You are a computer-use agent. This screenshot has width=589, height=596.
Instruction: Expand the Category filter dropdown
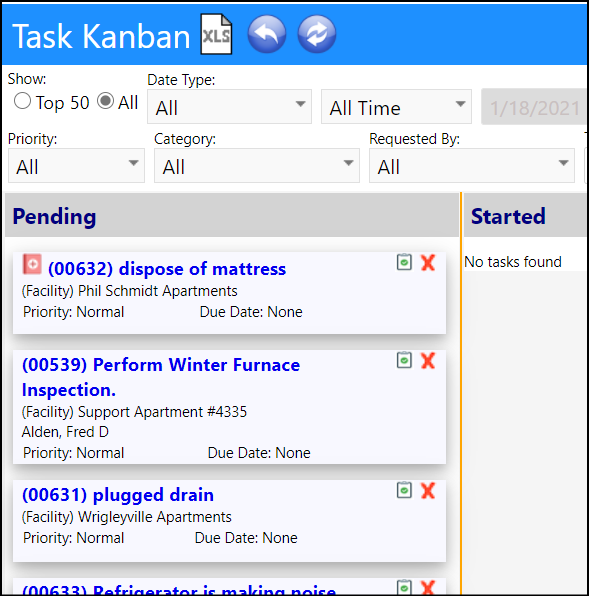pyautogui.click(x=256, y=166)
